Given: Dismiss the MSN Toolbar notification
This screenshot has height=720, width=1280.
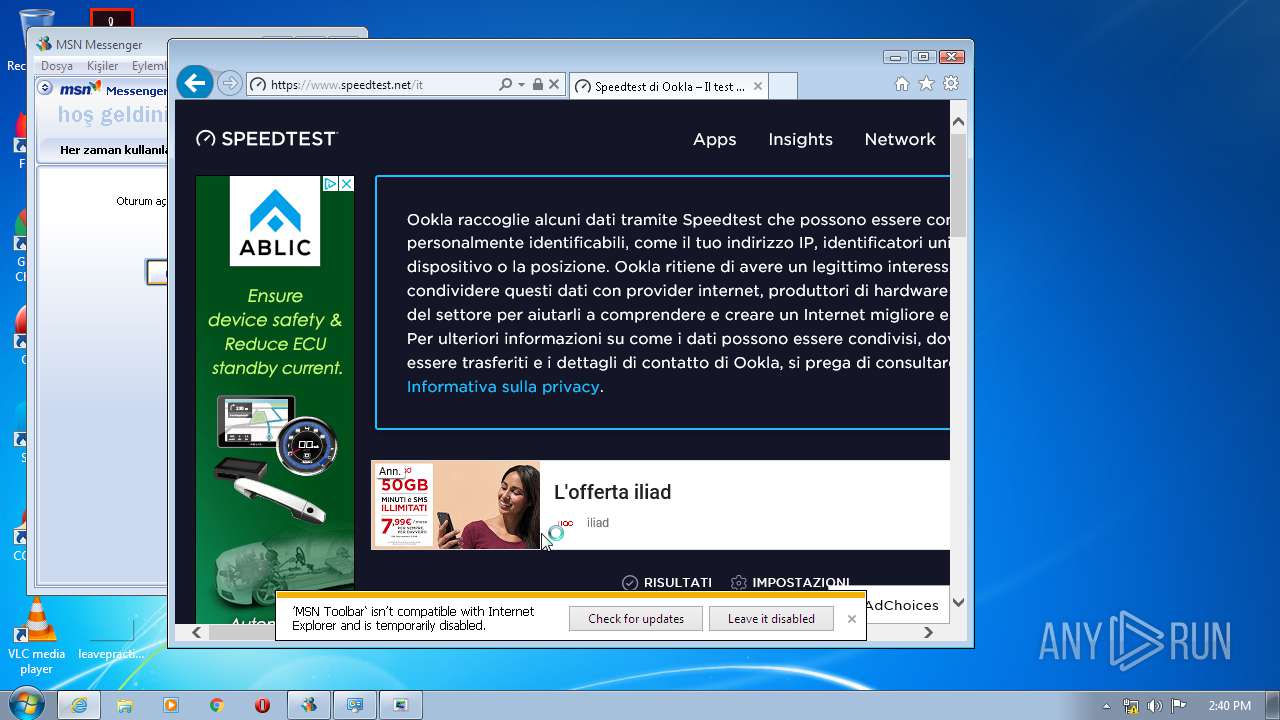Looking at the screenshot, I should pos(851,619).
